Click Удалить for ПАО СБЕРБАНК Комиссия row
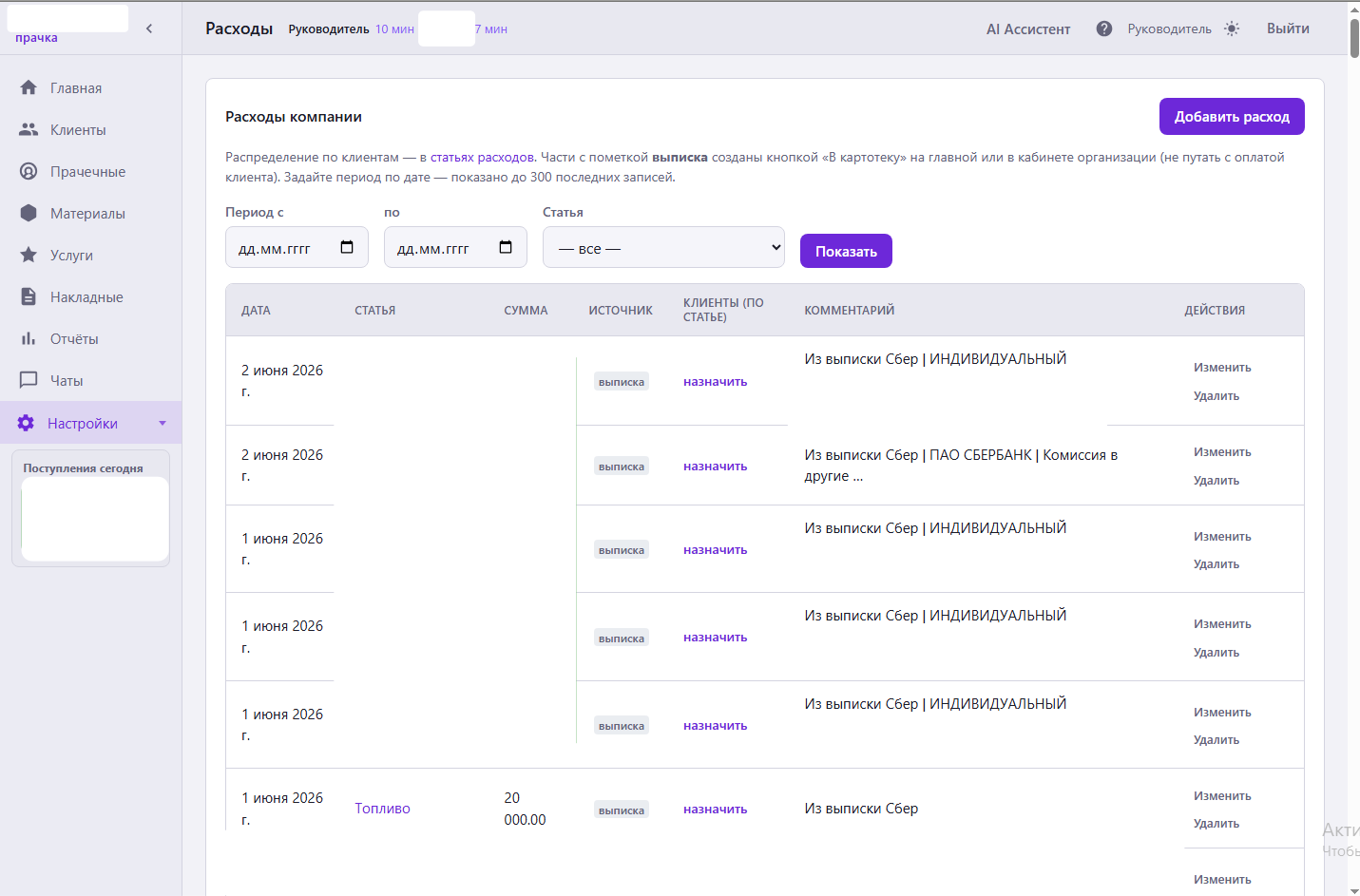This screenshot has height=896, width=1360. click(1216, 481)
